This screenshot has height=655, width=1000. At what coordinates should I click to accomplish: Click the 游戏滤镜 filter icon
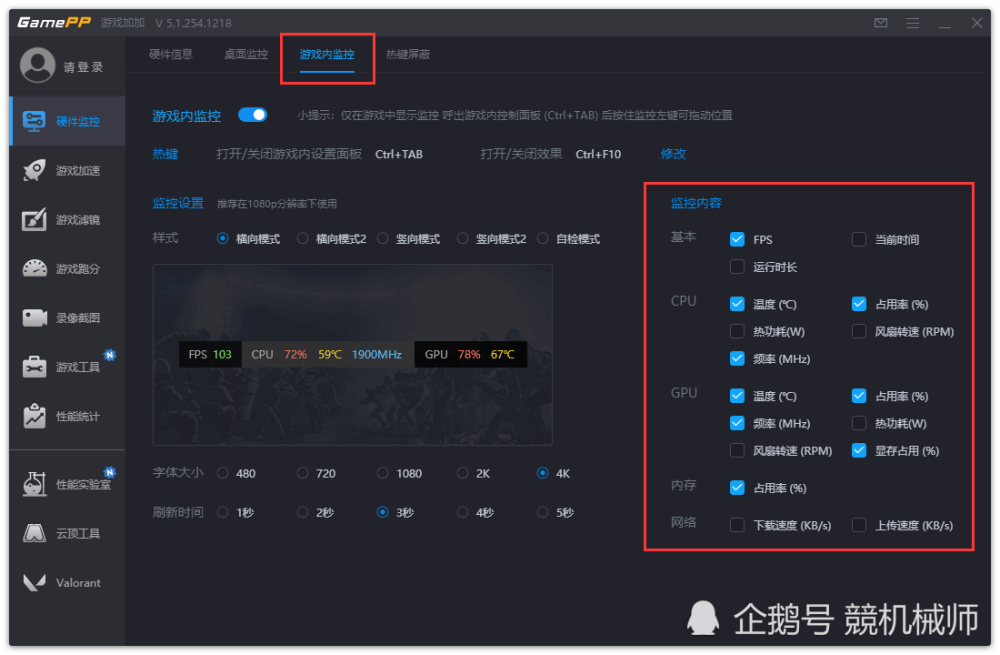coord(34,219)
